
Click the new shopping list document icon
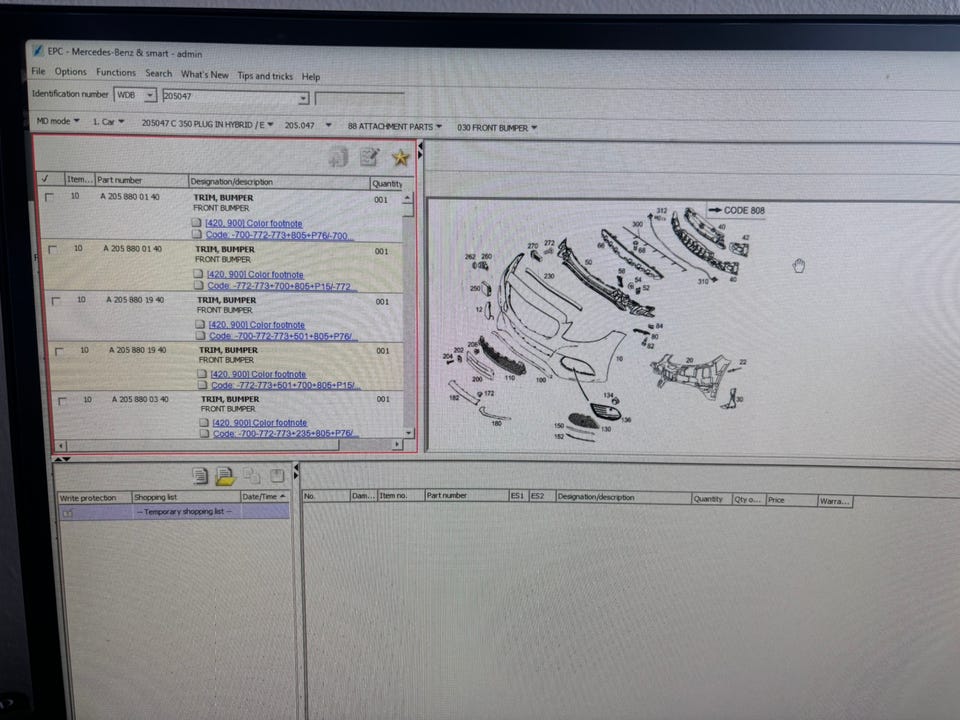200,475
